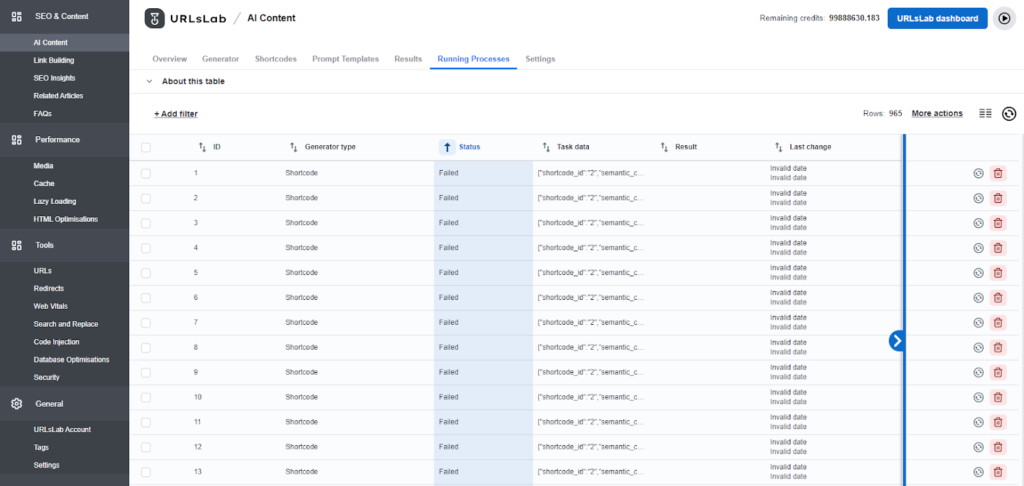Viewport: 1024px width, 486px height.
Task: Switch to the Results tab
Action: (x=408, y=59)
